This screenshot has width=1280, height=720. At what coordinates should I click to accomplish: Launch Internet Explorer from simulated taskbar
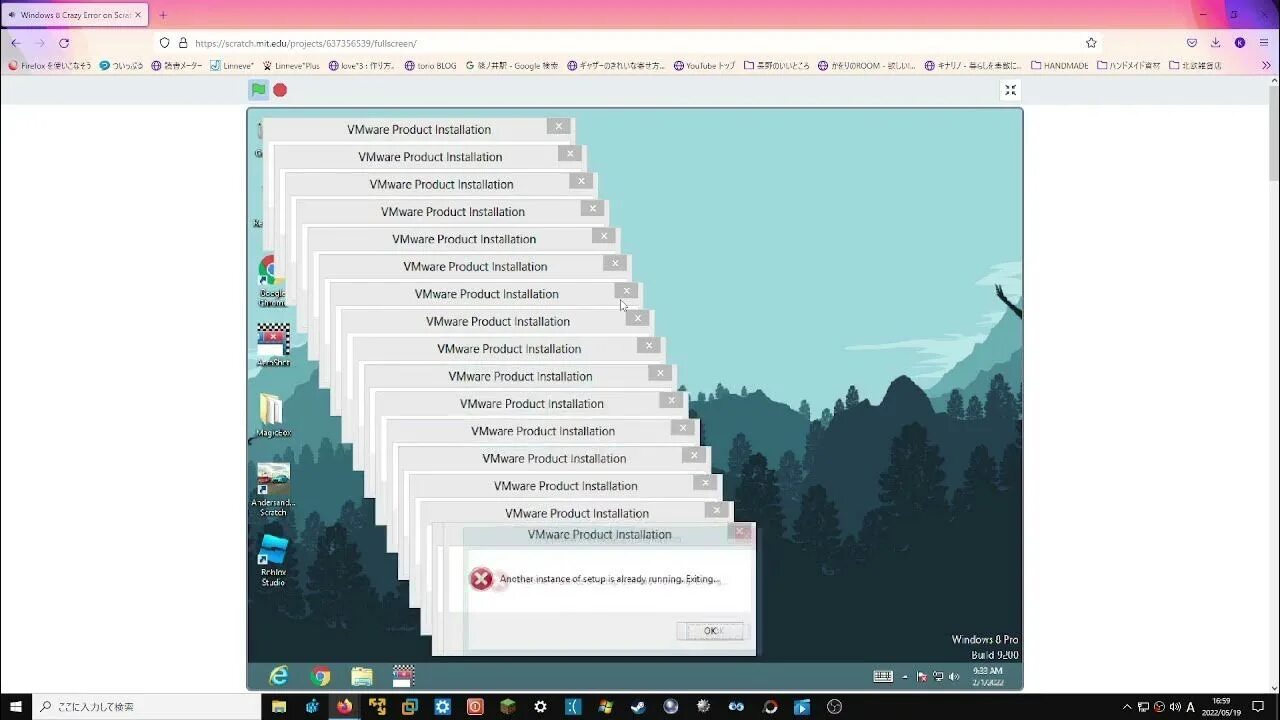pyautogui.click(x=279, y=676)
